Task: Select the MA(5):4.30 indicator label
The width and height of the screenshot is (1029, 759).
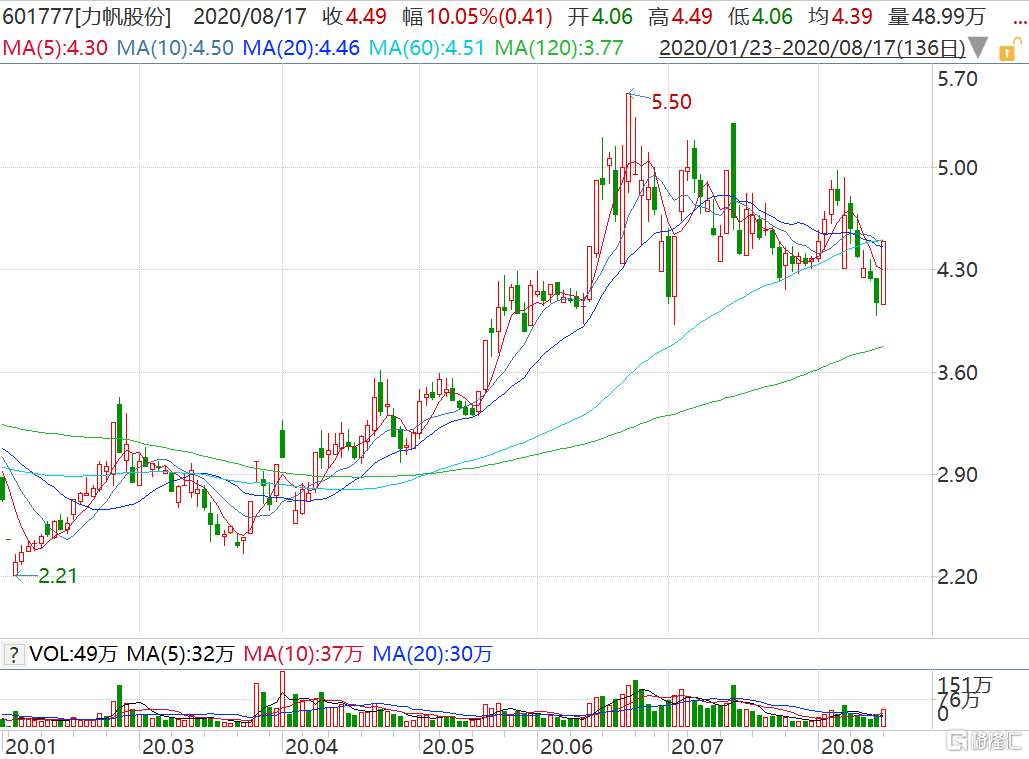Action: tap(55, 48)
